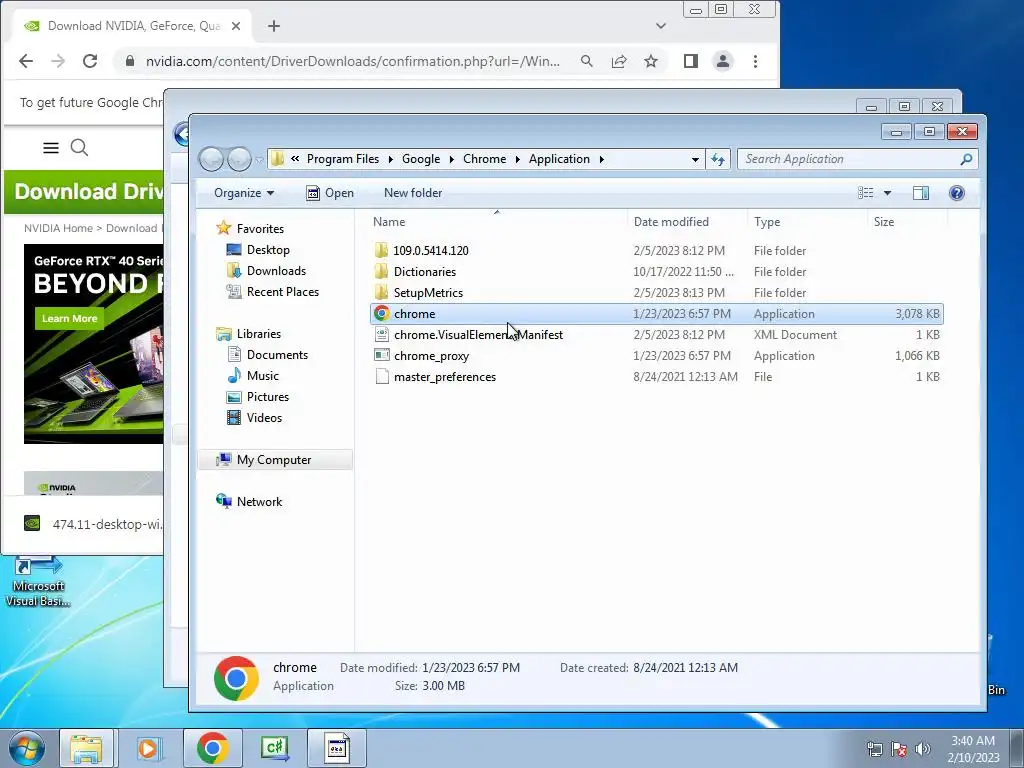Close the Download NVIDIA tab
The width and height of the screenshot is (1024, 768).
click(x=236, y=26)
